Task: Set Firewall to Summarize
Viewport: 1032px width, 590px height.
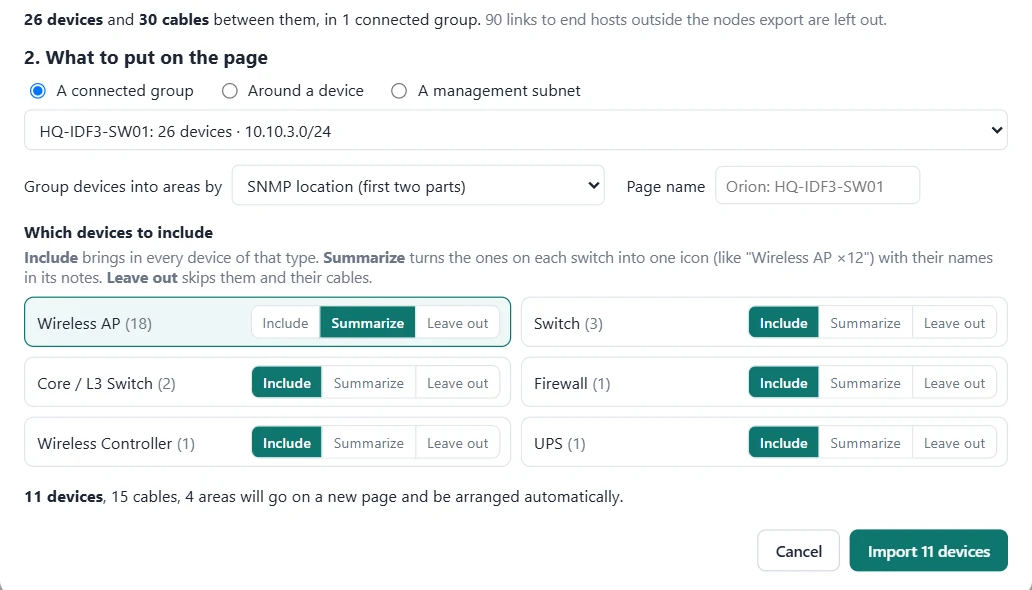Action: [x=865, y=383]
